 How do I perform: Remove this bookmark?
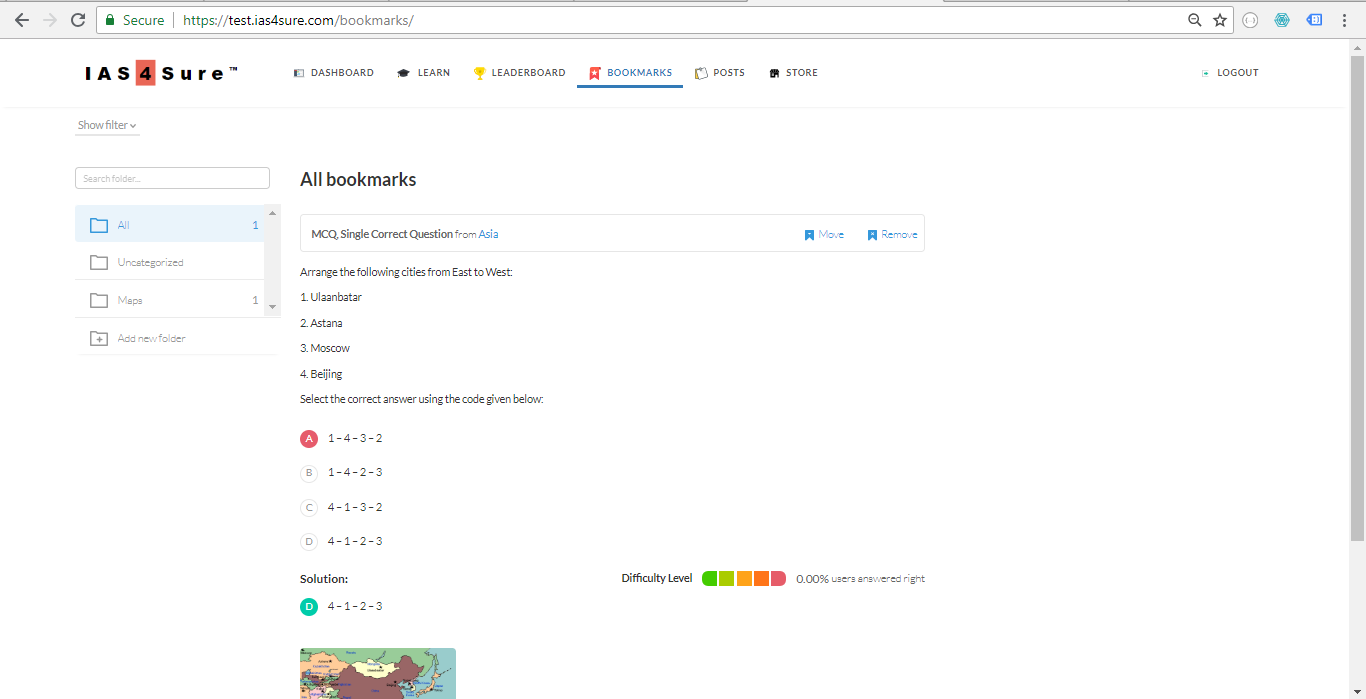pyautogui.click(x=892, y=235)
